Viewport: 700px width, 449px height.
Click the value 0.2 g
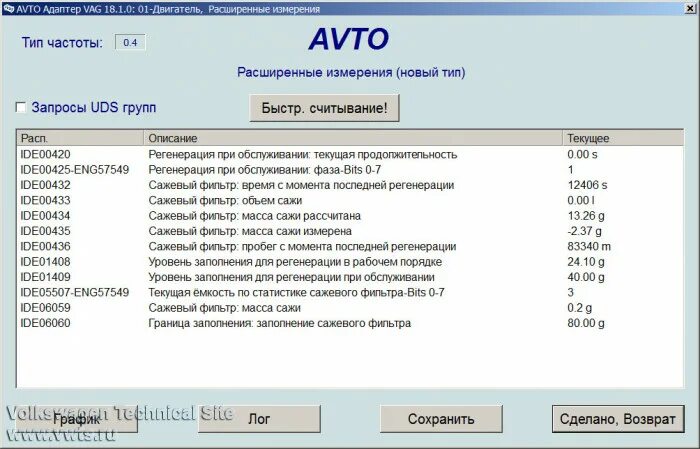[579, 308]
